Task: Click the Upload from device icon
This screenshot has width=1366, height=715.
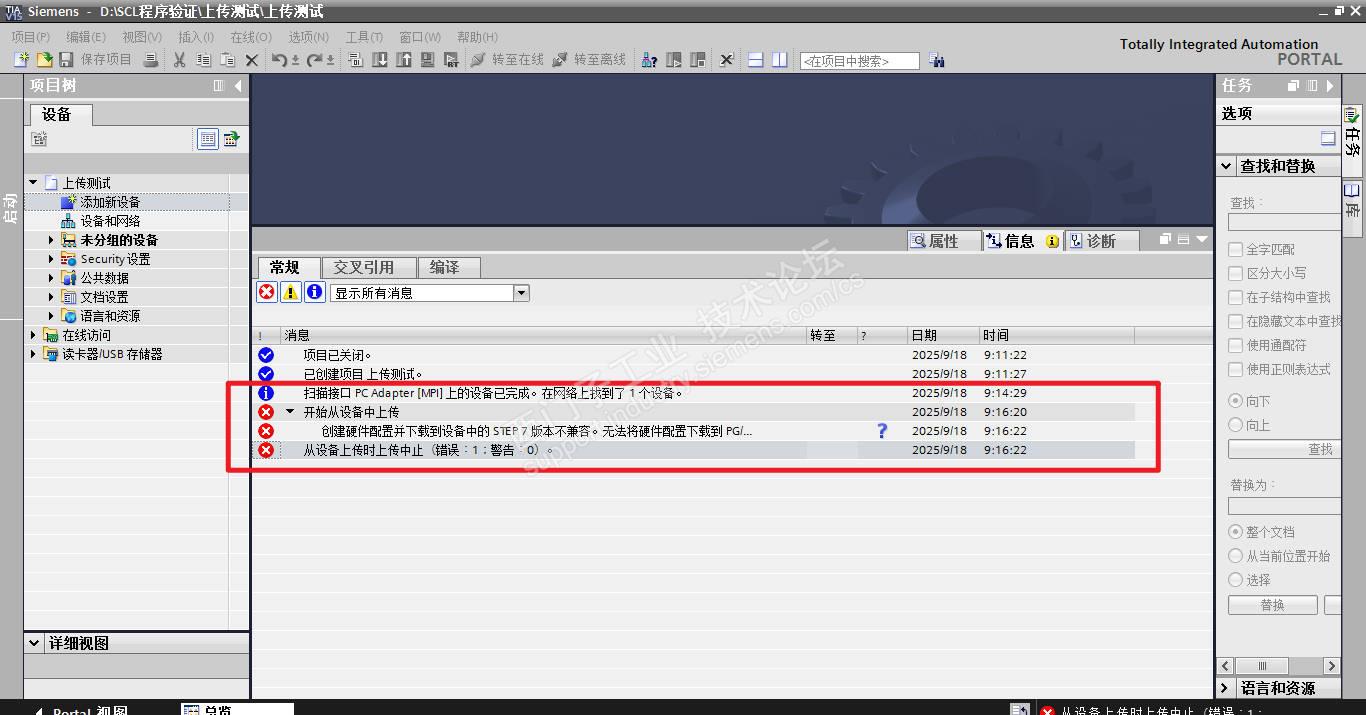Action: pos(403,60)
